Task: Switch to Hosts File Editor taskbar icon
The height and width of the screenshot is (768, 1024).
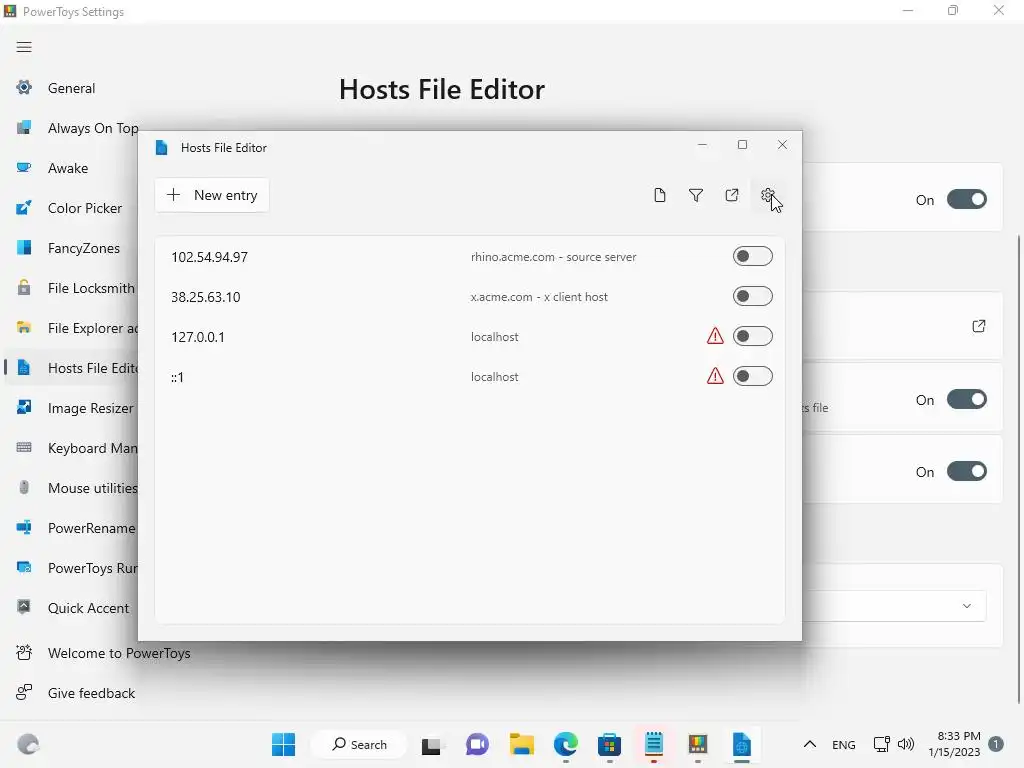Action: tap(742, 744)
